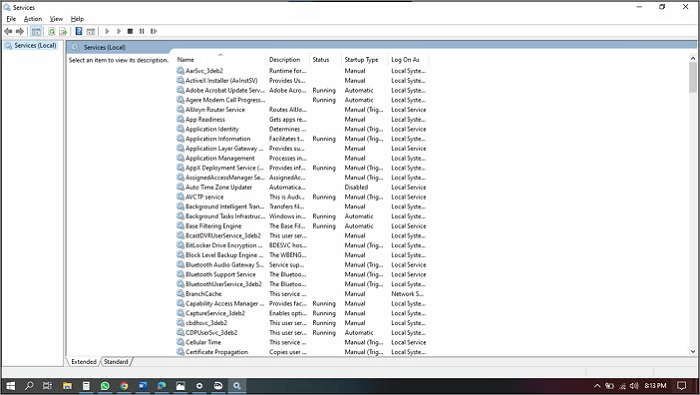Click the Forward arrow in the toolbar
The height and width of the screenshot is (395, 700).
[20, 31]
